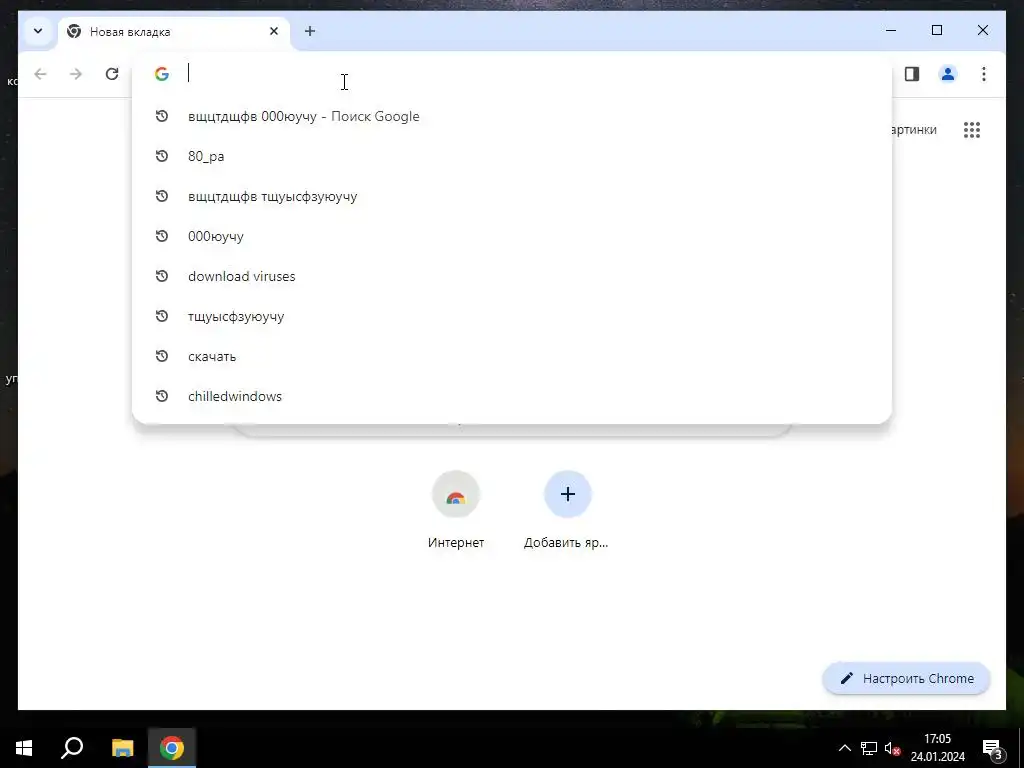
Task: Open network status tray icon
Action: tap(869, 748)
